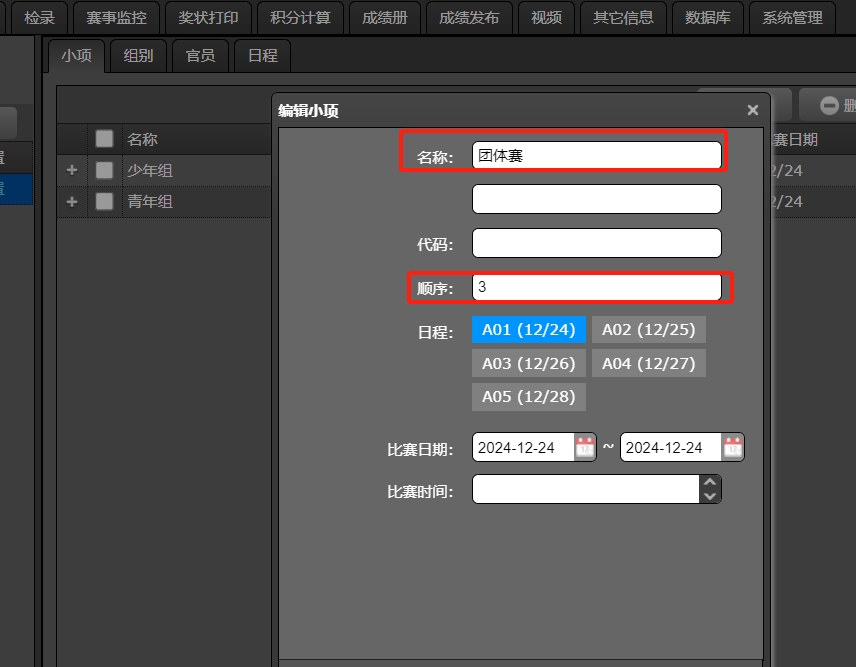Close the 编辑小项 dialog
The image size is (856, 667).
click(753, 110)
